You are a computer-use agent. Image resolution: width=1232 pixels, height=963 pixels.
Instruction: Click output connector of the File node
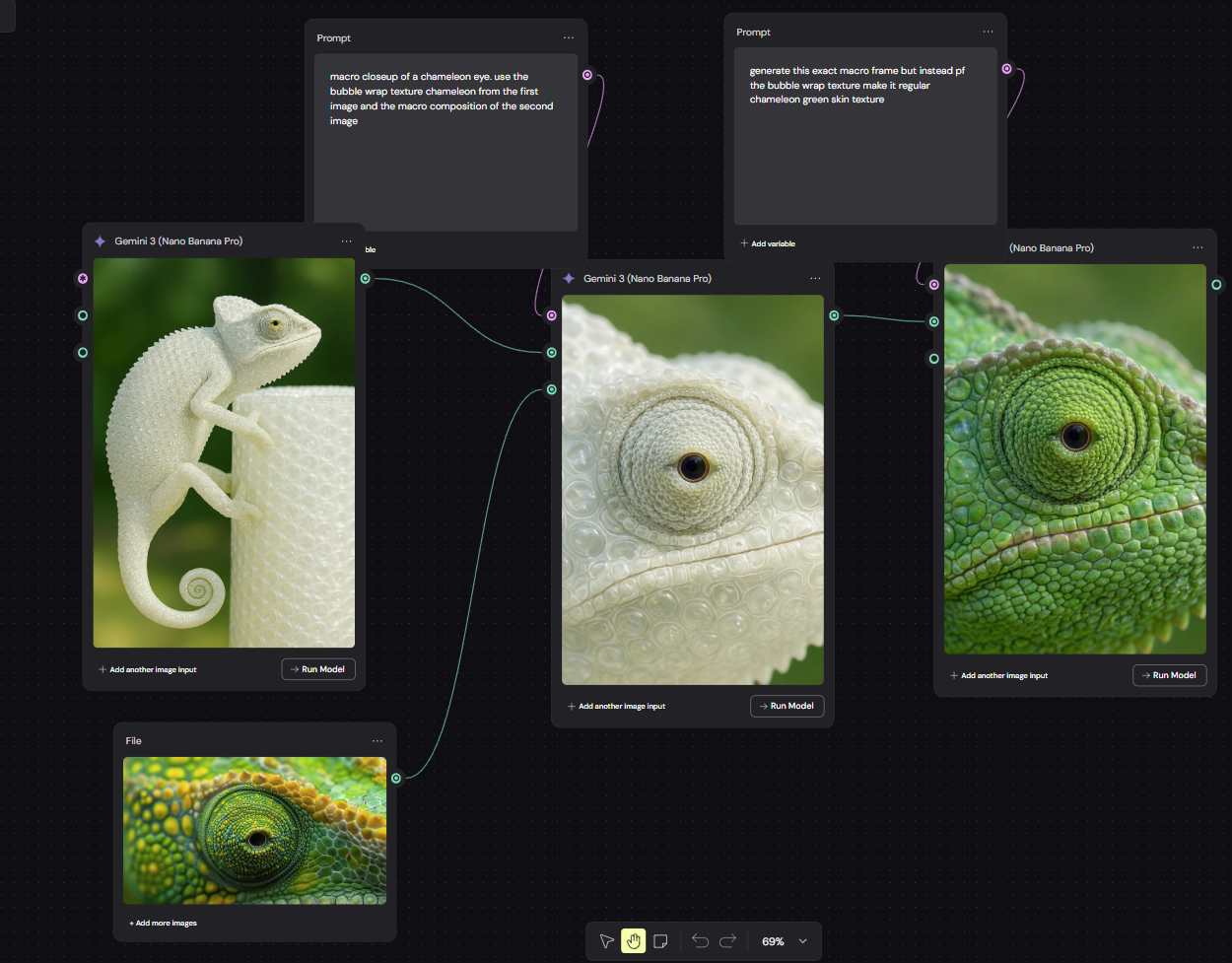coord(396,779)
